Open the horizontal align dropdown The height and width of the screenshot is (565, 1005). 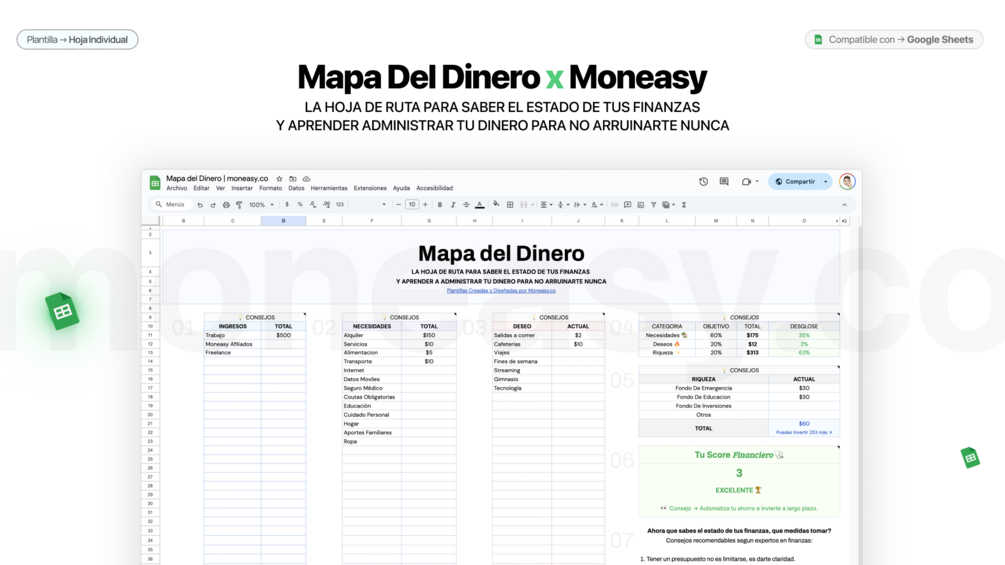click(546, 205)
